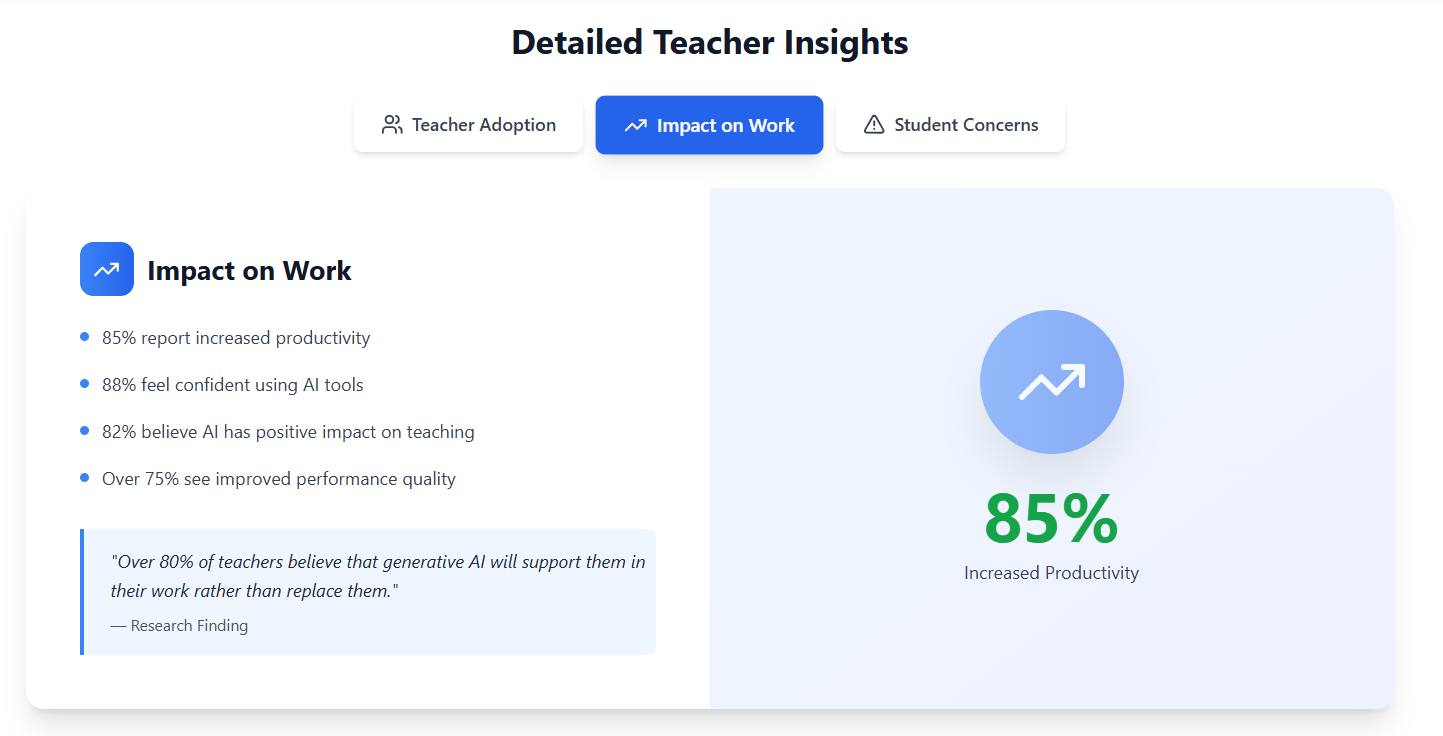Click the blue bullet before Over 75% line

(x=85, y=478)
